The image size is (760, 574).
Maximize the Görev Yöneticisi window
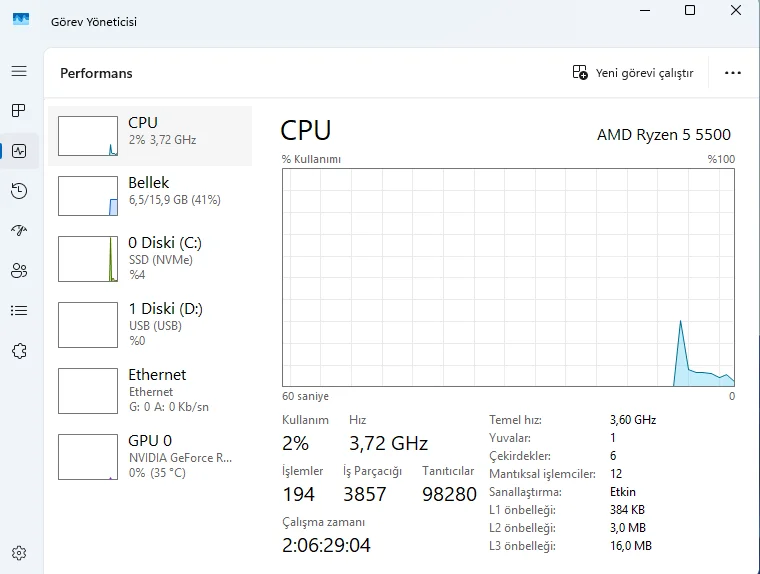690,10
